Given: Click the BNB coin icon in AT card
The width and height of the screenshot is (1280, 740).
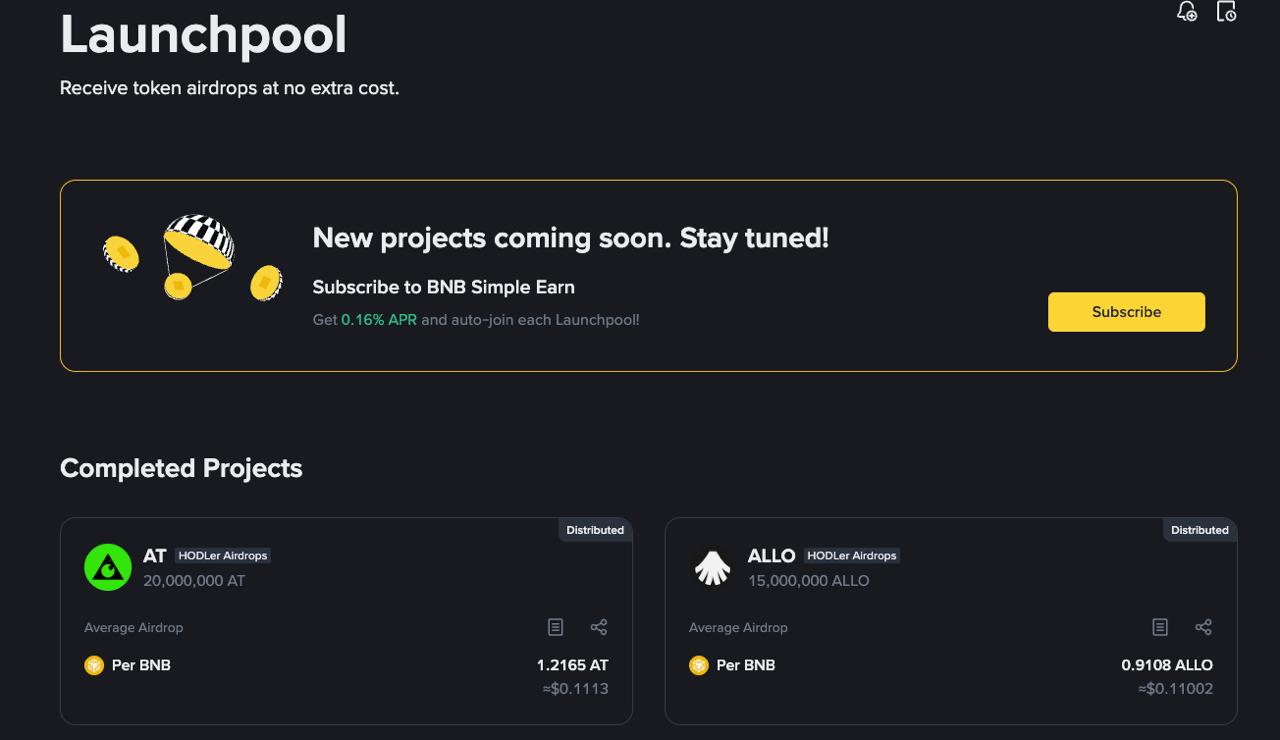Looking at the screenshot, I should coord(94,665).
